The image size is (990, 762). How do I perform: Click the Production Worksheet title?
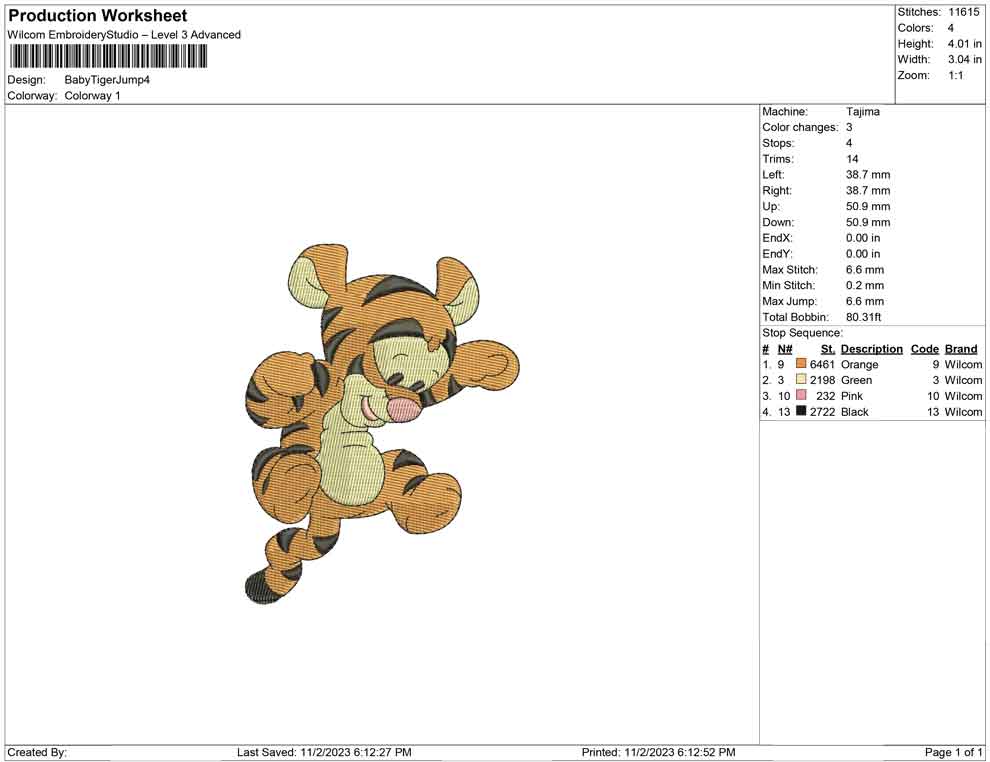(x=98, y=16)
